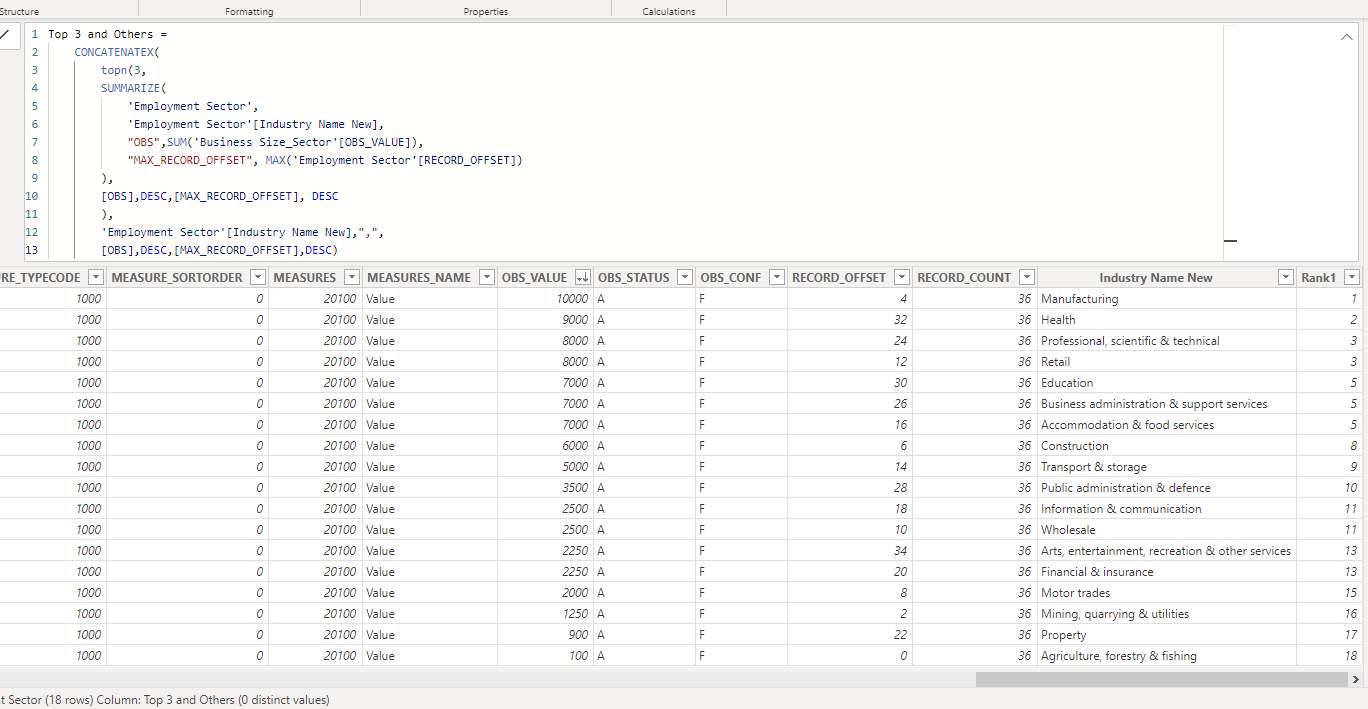Image resolution: width=1368 pixels, height=709 pixels.
Task: Select the OBS_VALUE column header
Action: (534, 277)
